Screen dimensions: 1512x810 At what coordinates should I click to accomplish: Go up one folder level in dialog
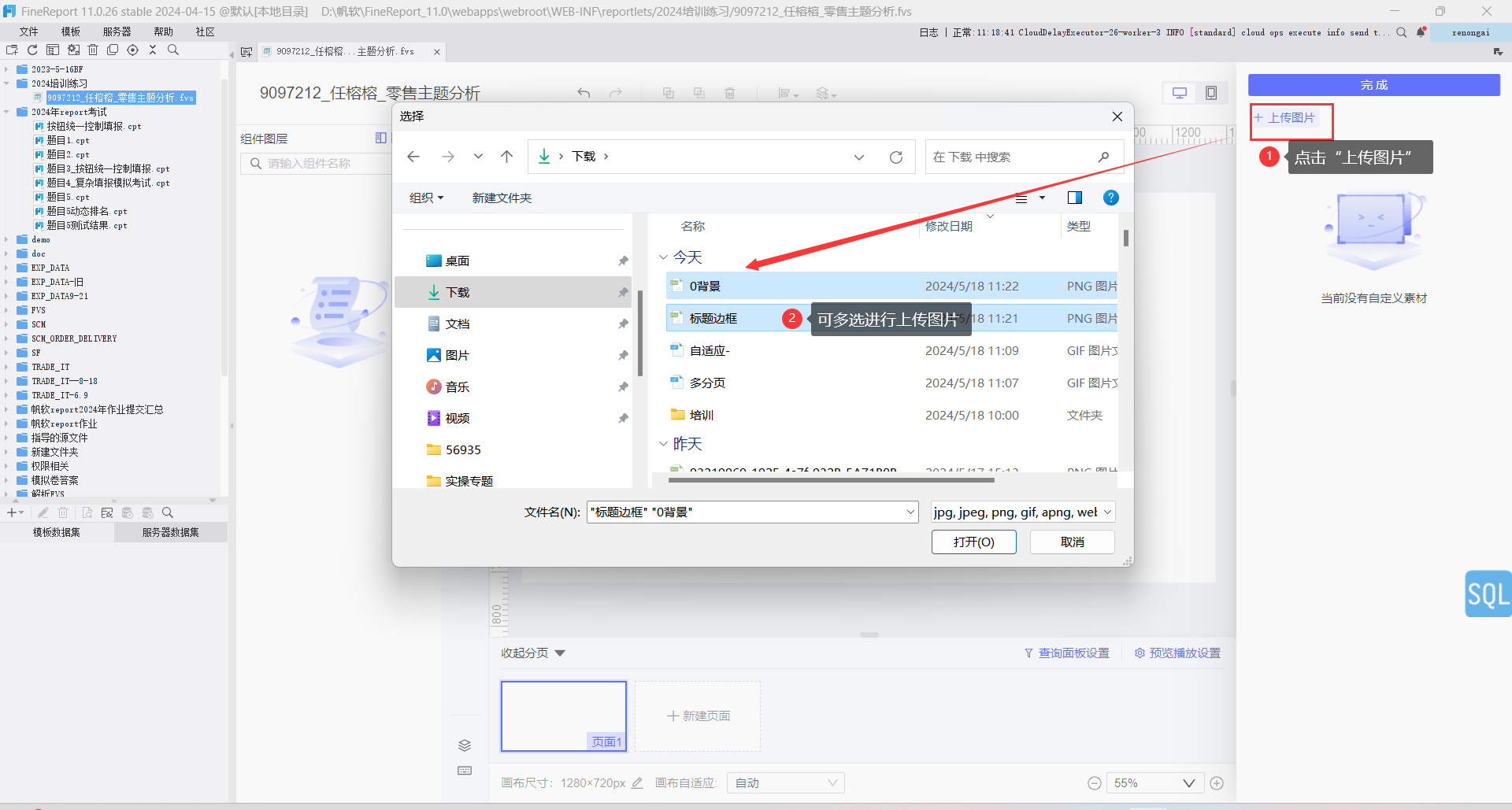pos(506,157)
